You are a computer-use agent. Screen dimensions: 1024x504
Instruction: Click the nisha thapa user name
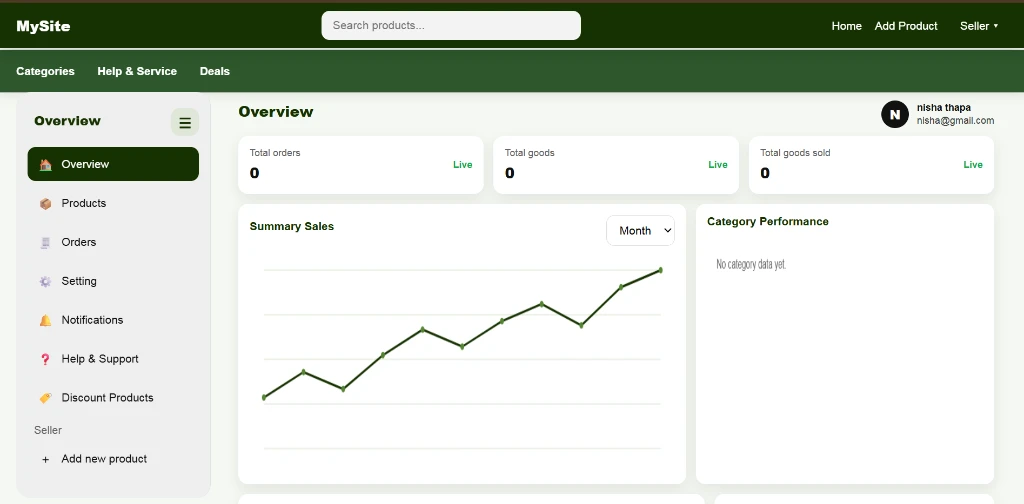(x=944, y=108)
